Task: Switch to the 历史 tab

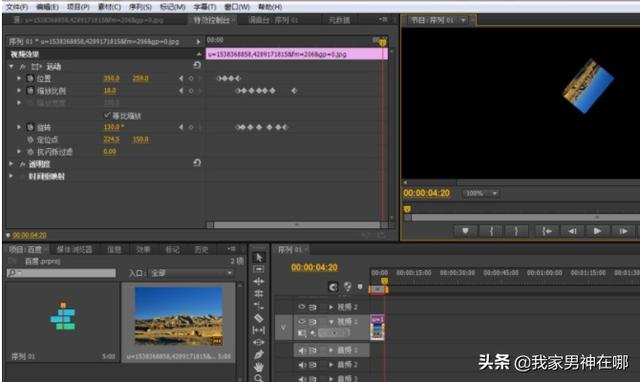Action: click(x=201, y=249)
